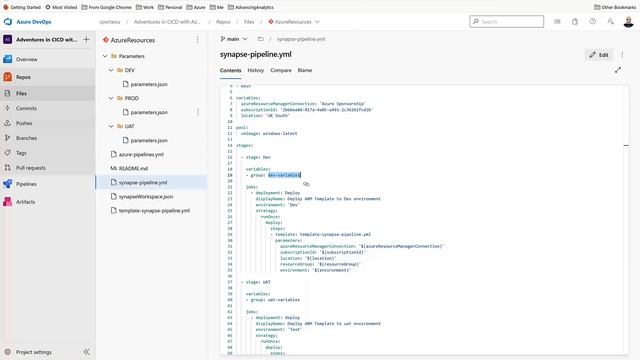Open user settings icon in the header
This screenshot has width=640, height=360.
click(x=611, y=22)
